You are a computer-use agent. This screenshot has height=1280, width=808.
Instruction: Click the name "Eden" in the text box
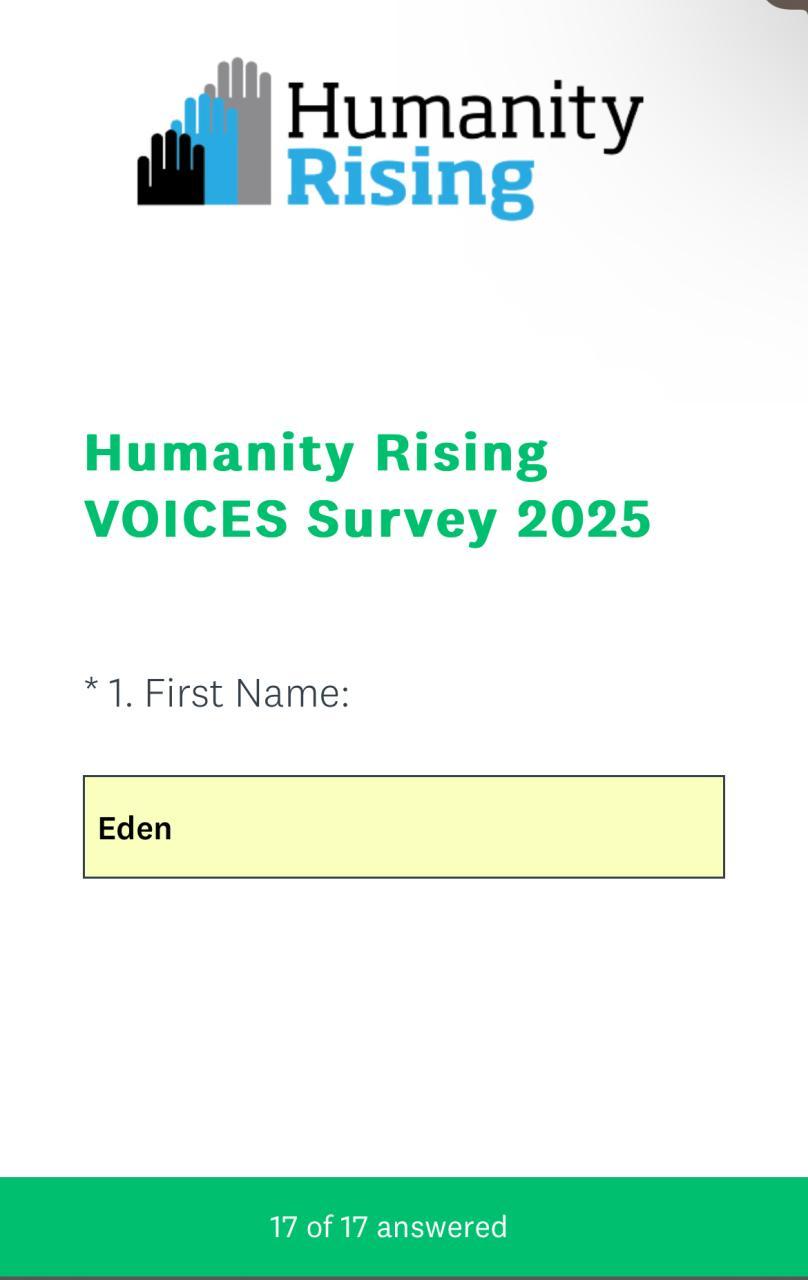pos(135,829)
